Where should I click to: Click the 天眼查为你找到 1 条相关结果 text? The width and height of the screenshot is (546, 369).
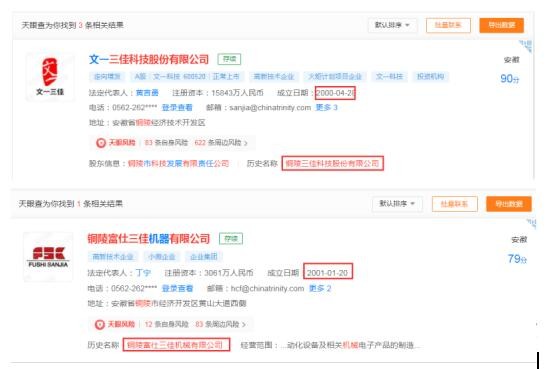[x=70, y=204]
